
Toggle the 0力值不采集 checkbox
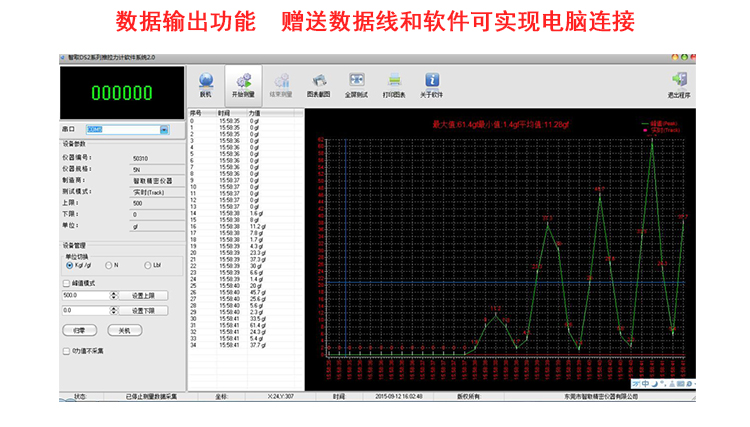tap(67, 351)
